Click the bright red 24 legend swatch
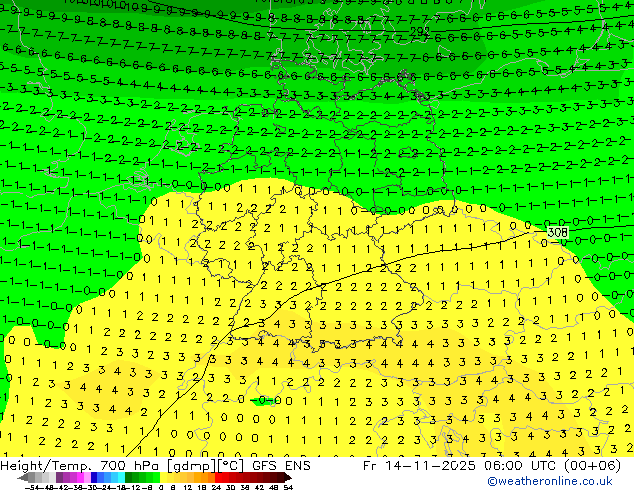Screen dimensions: 634x490 click(x=218, y=478)
